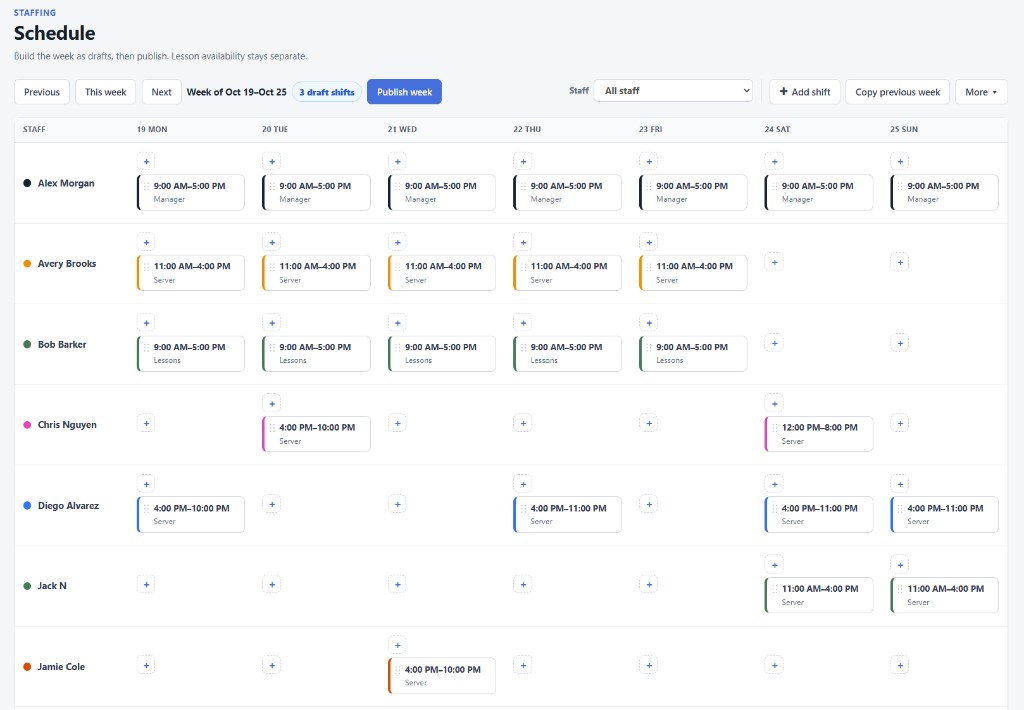Click the Jamie Cole staff name
This screenshot has height=710, width=1024.
coord(61,667)
